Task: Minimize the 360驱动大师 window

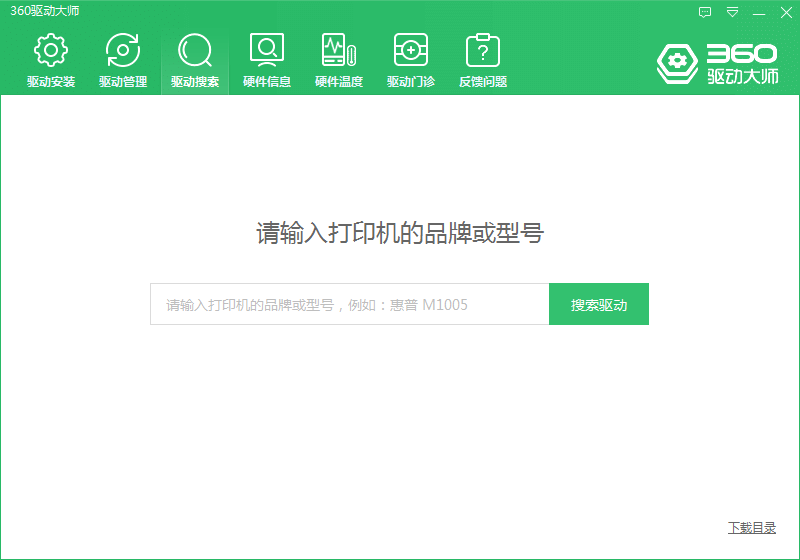Action: [x=759, y=12]
